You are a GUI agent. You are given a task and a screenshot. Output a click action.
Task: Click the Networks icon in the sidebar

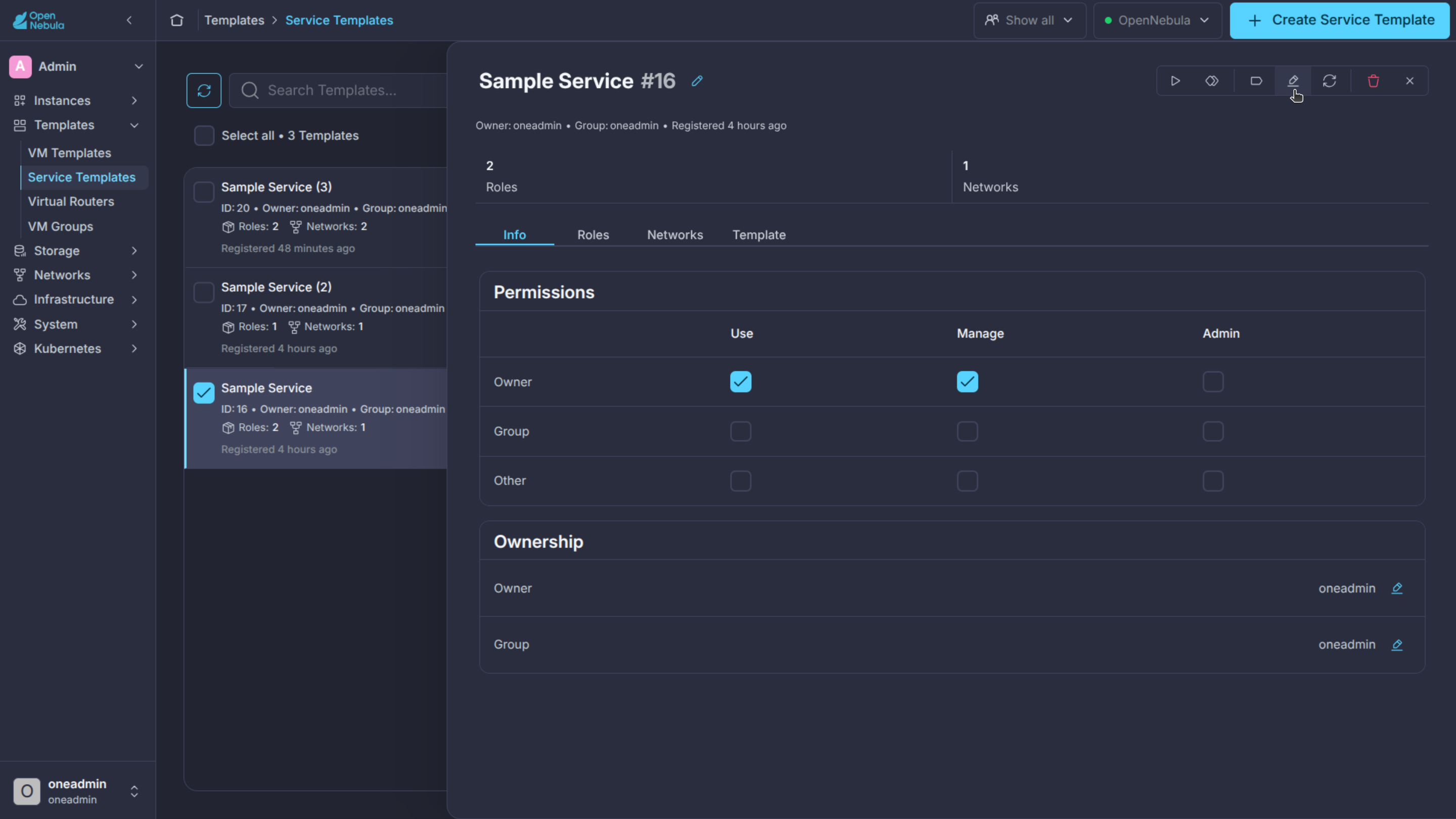pos(20,275)
